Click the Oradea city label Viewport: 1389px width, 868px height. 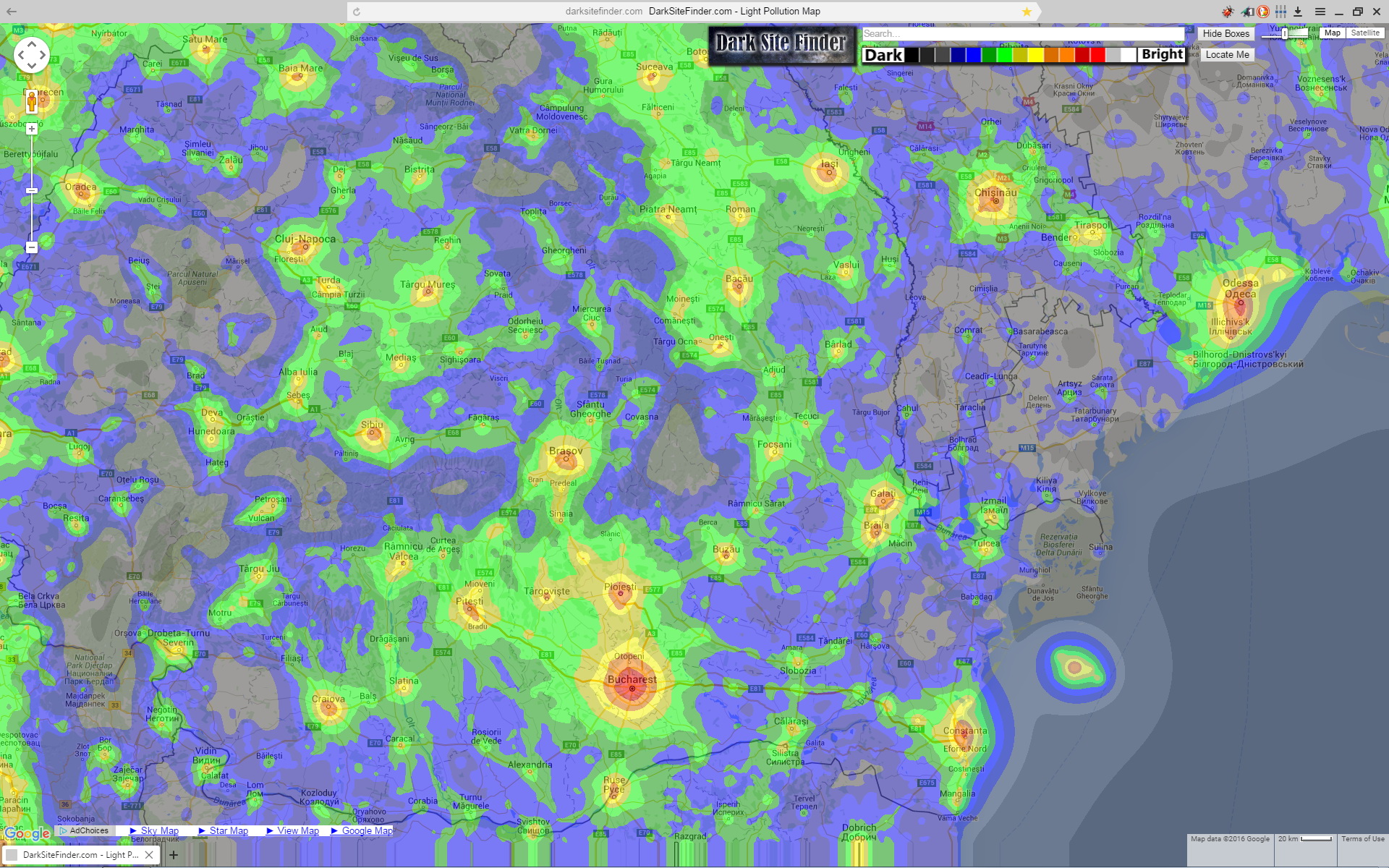(x=80, y=187)
